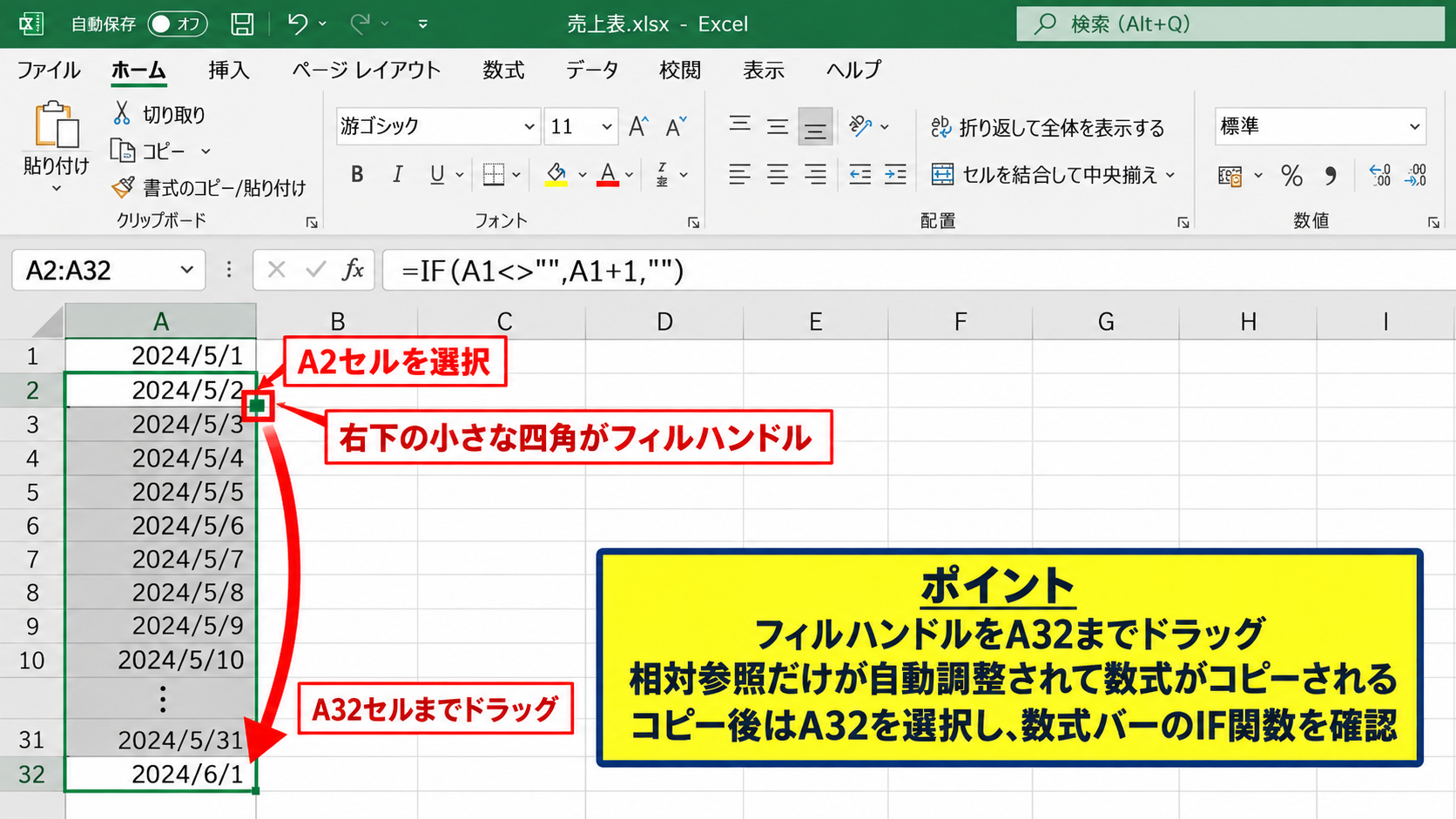The image size is (1456, 819).
Task: Toggle wrap text (折り返して全体を表示する)
Action: [x=1048, y=128]
